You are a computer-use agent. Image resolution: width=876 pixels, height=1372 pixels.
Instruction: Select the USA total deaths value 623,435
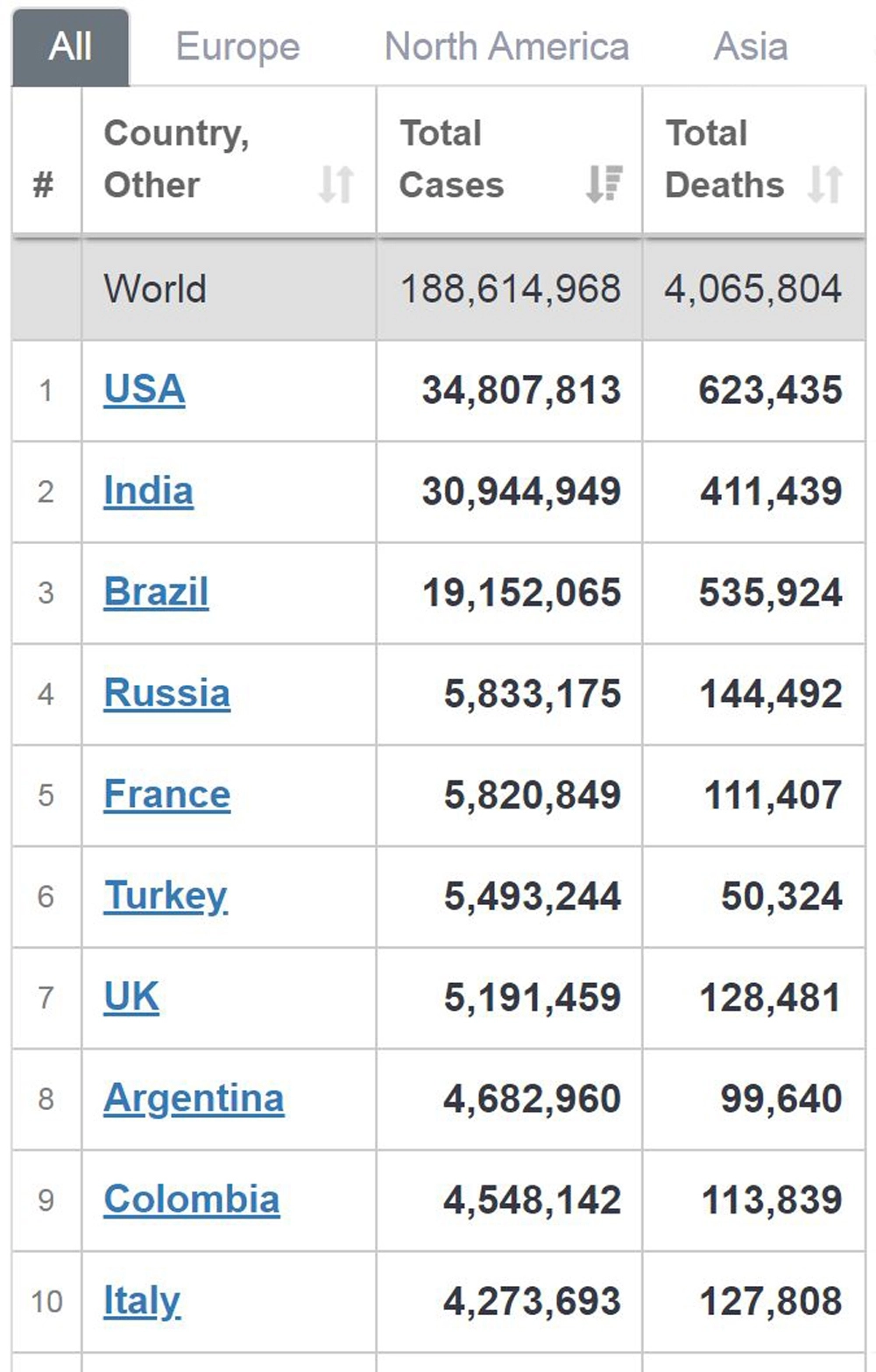point(770,390)
